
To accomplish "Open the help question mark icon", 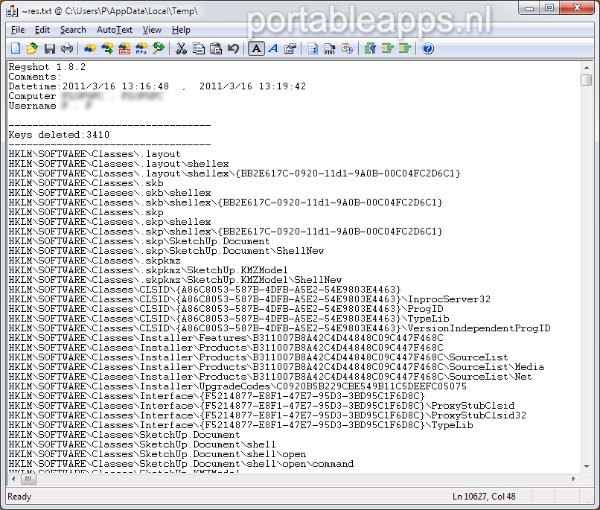I will click(427, 48).
